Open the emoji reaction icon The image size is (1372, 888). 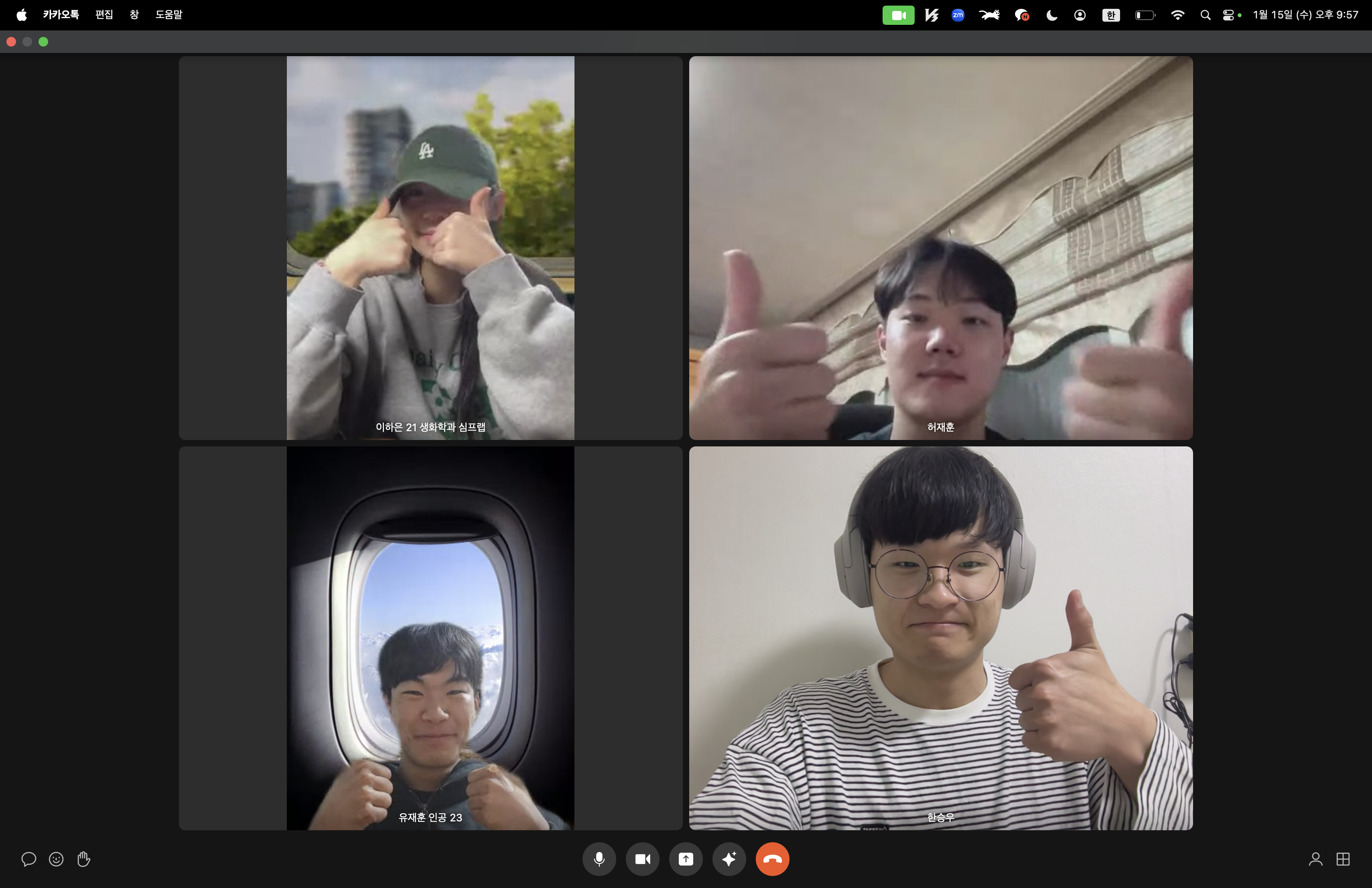click(x=56, y=859)
